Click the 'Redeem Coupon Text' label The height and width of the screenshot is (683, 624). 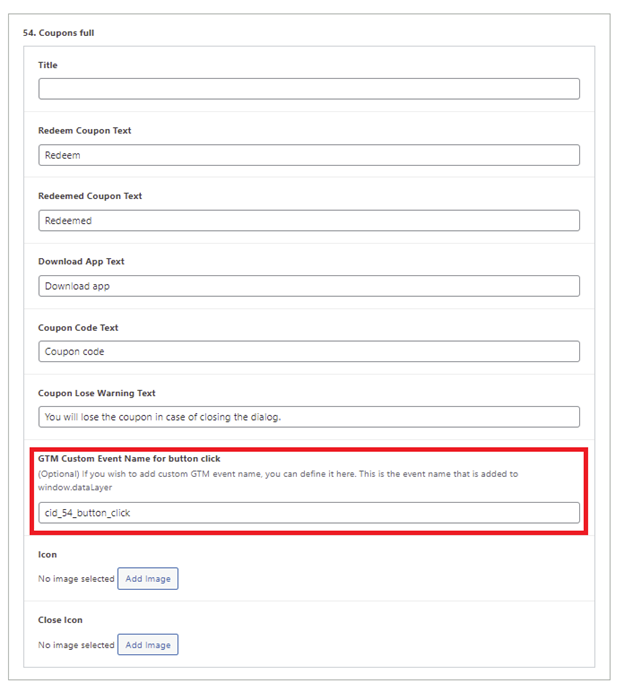[84, 130]
